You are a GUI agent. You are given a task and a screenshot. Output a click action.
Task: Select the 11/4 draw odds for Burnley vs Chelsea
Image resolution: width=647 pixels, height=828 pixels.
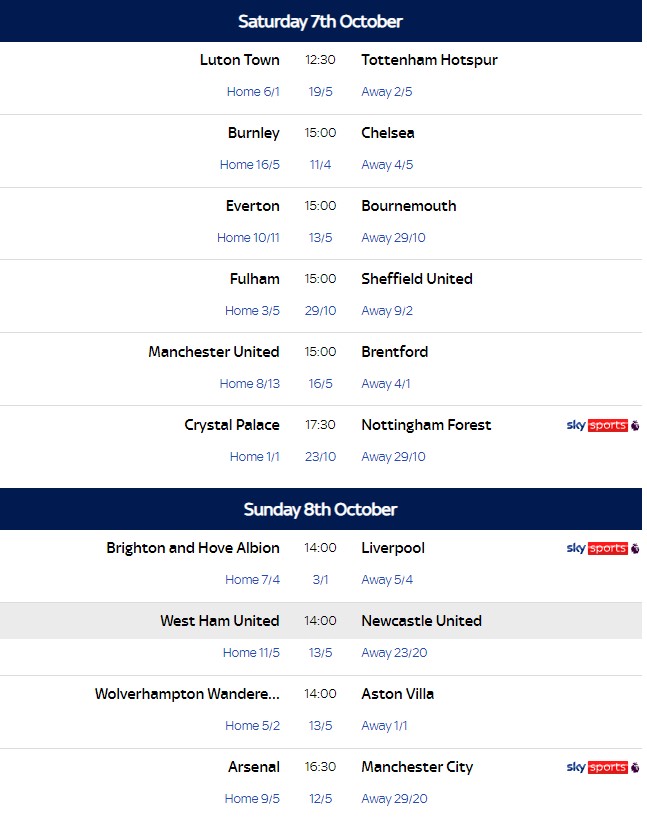320,165
